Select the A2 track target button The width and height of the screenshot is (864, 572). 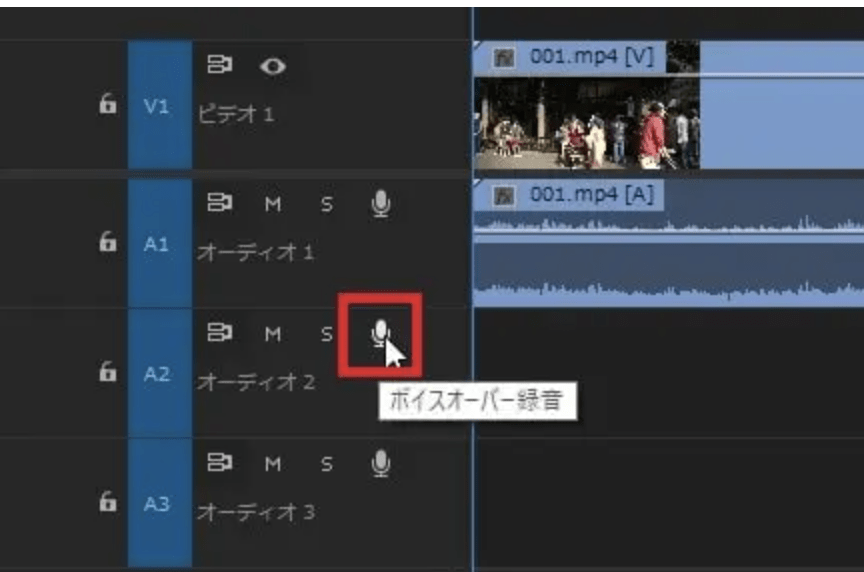tap(158, 373)
